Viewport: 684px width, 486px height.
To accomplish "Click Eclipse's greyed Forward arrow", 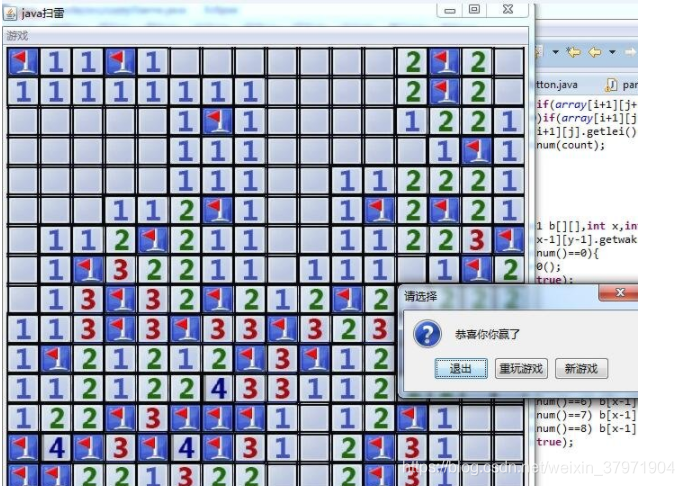I will click(x=630, y=52).
